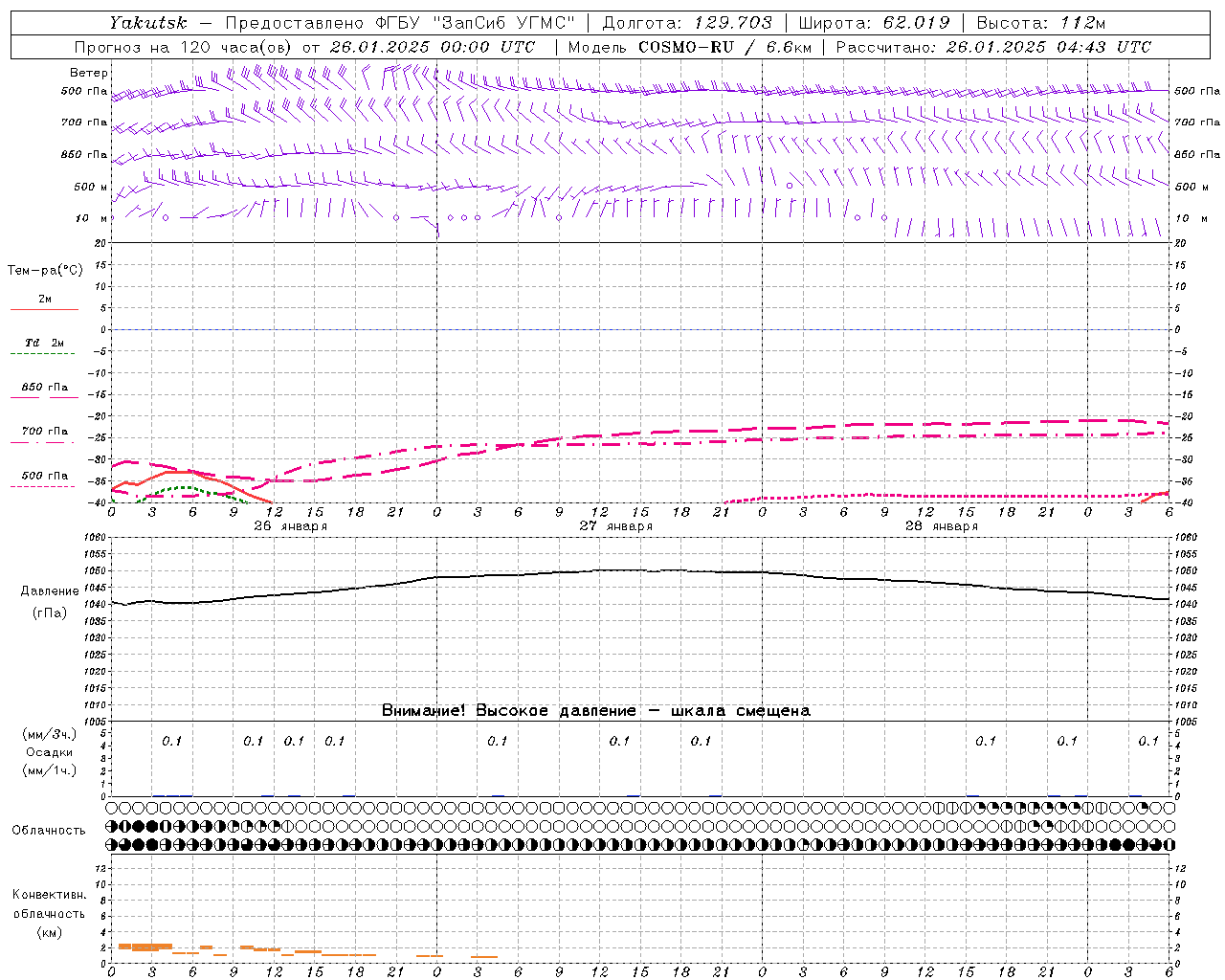The height and width of the screenshot is (980, 1225).
Task: Click the 'Давление' pressure panel label
Action: [x=50, y=591]
